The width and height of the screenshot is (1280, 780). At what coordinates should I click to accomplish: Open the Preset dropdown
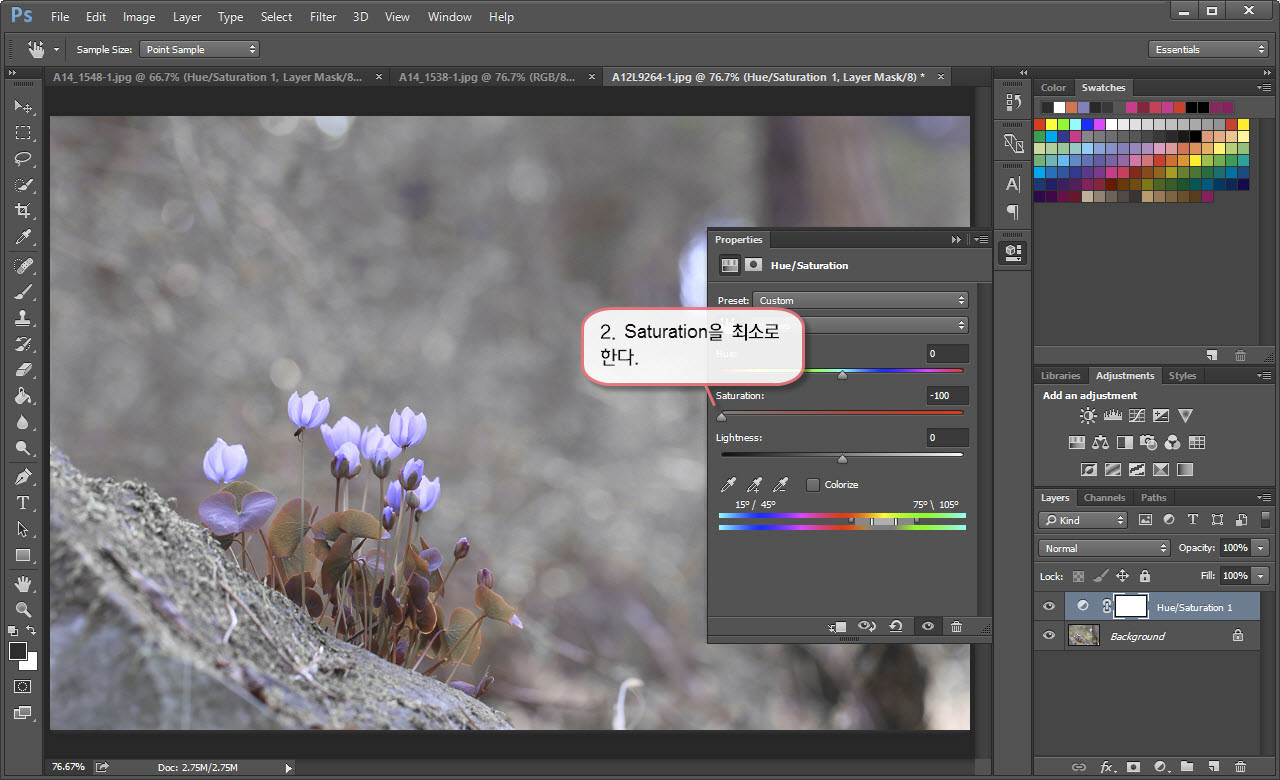point(860,300)
